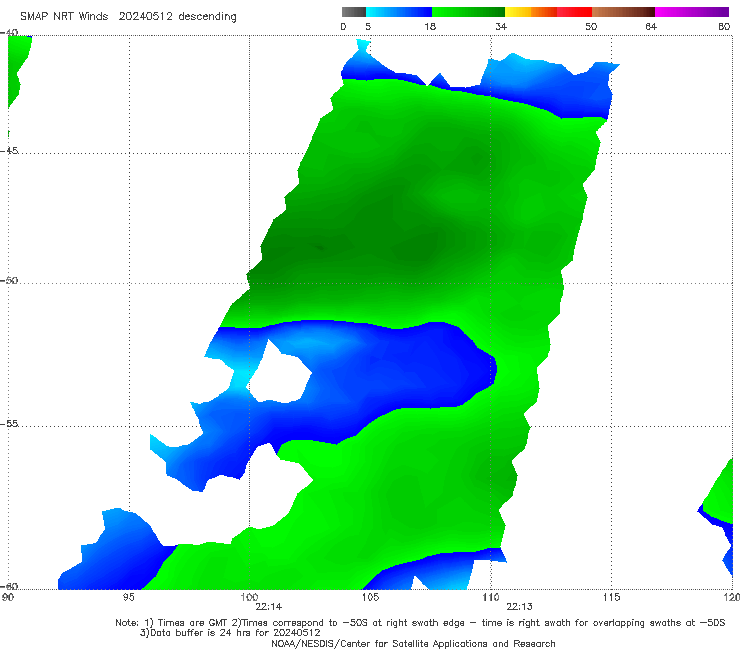Select the brown segment of the color bar
Screen dimensions: 740x650
(623, 12)
